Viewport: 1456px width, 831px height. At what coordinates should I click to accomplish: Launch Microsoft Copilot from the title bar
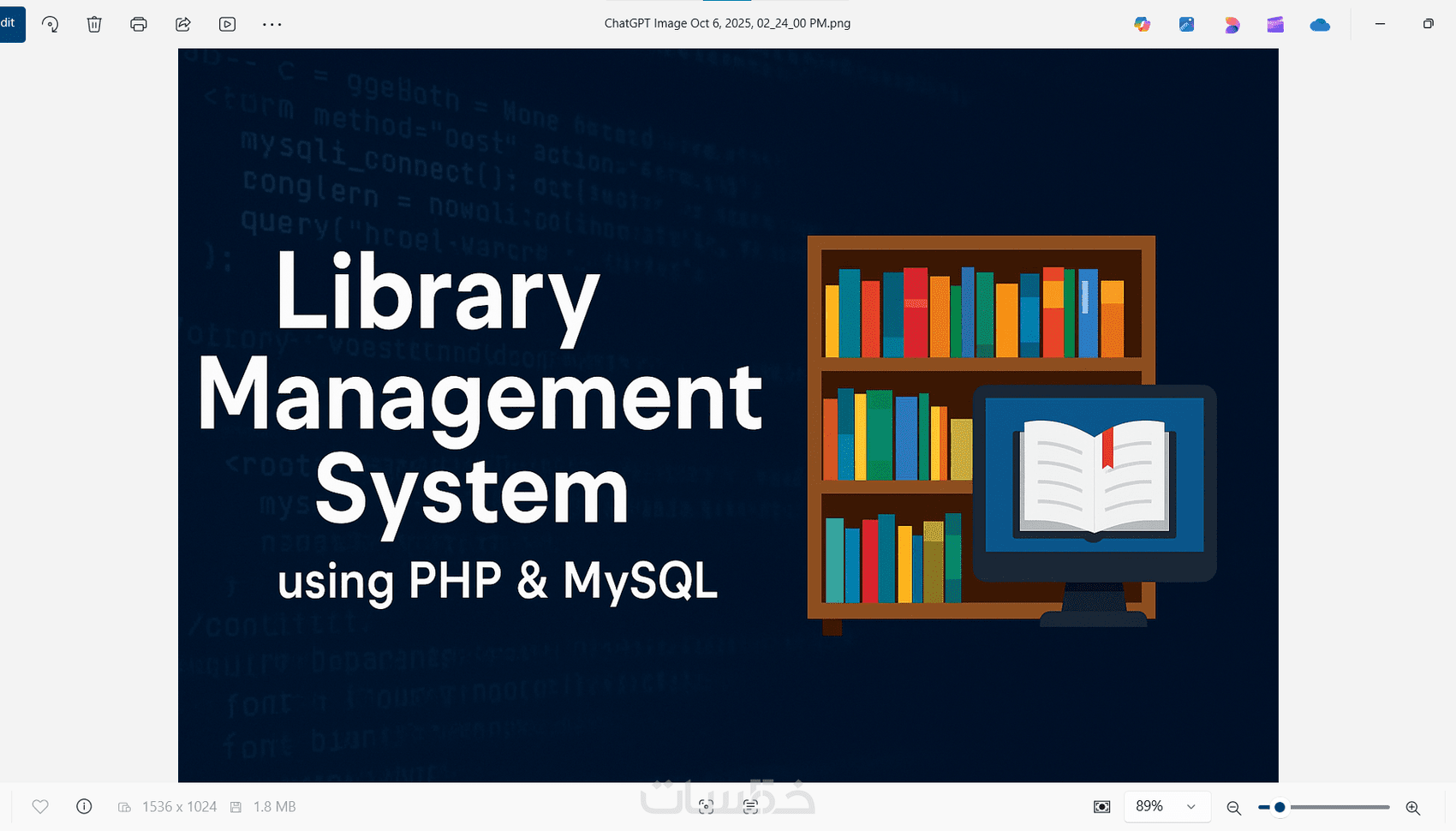point(1143,24)
